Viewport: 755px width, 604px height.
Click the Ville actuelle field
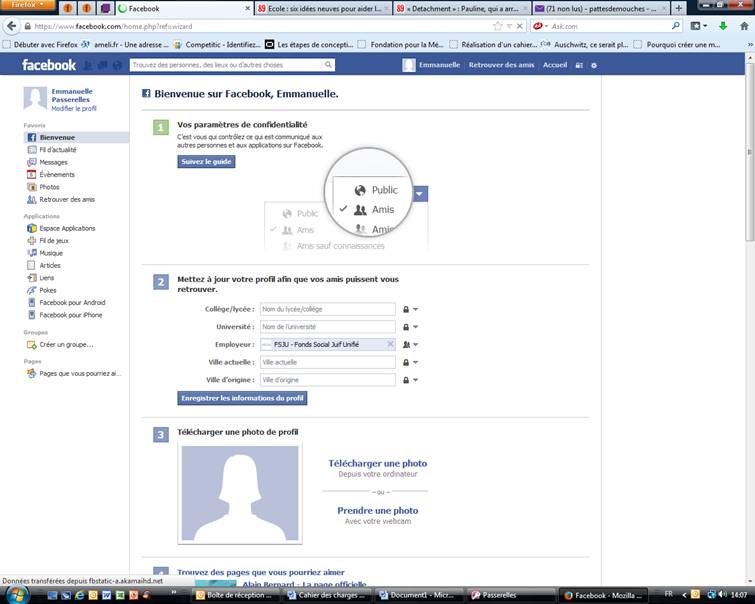point(327,362)
